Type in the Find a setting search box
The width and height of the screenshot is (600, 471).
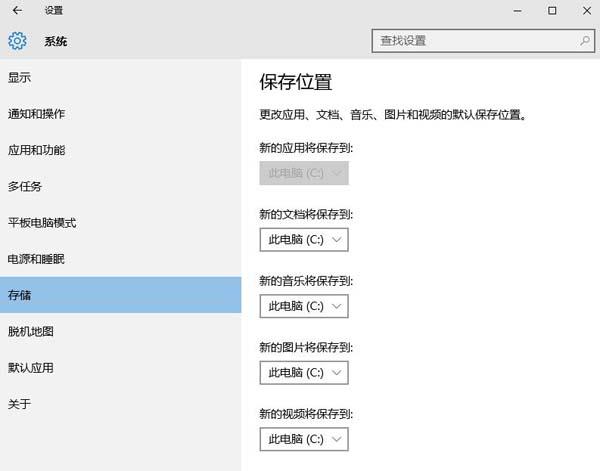point(472,41)
